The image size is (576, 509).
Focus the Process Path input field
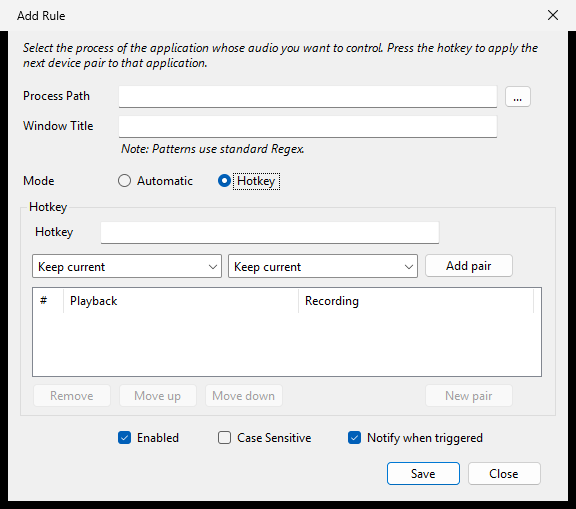tap(308, 97)
